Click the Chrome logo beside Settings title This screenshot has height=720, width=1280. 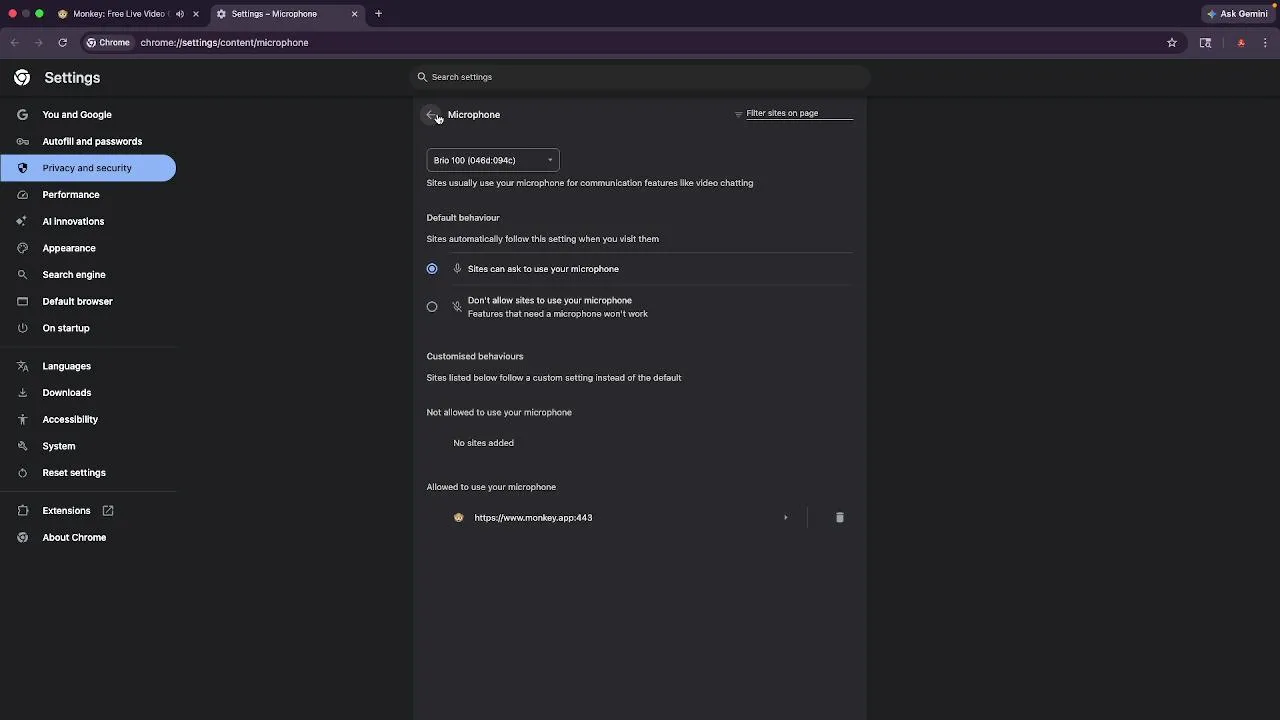tap(22, 78)
